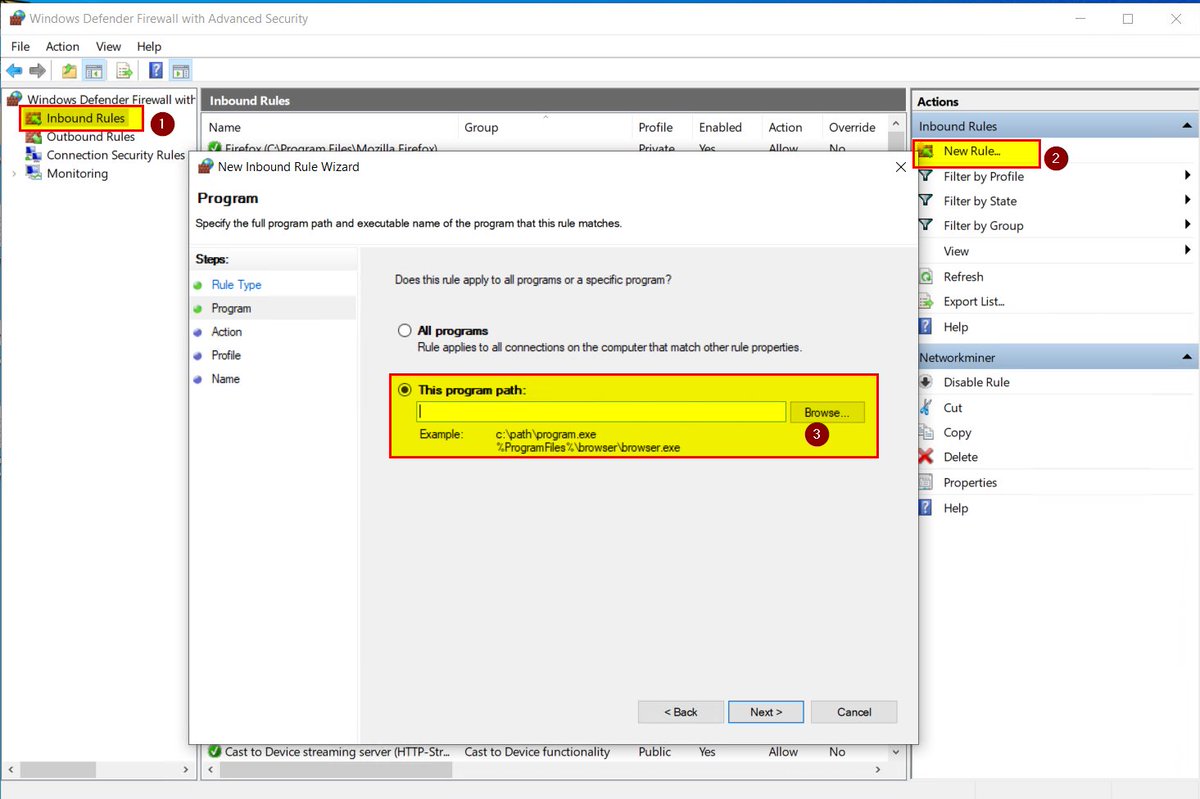Viewport: 1200px width, 799px height.
Task: Open the Action menu
Action: click(62, 46)
